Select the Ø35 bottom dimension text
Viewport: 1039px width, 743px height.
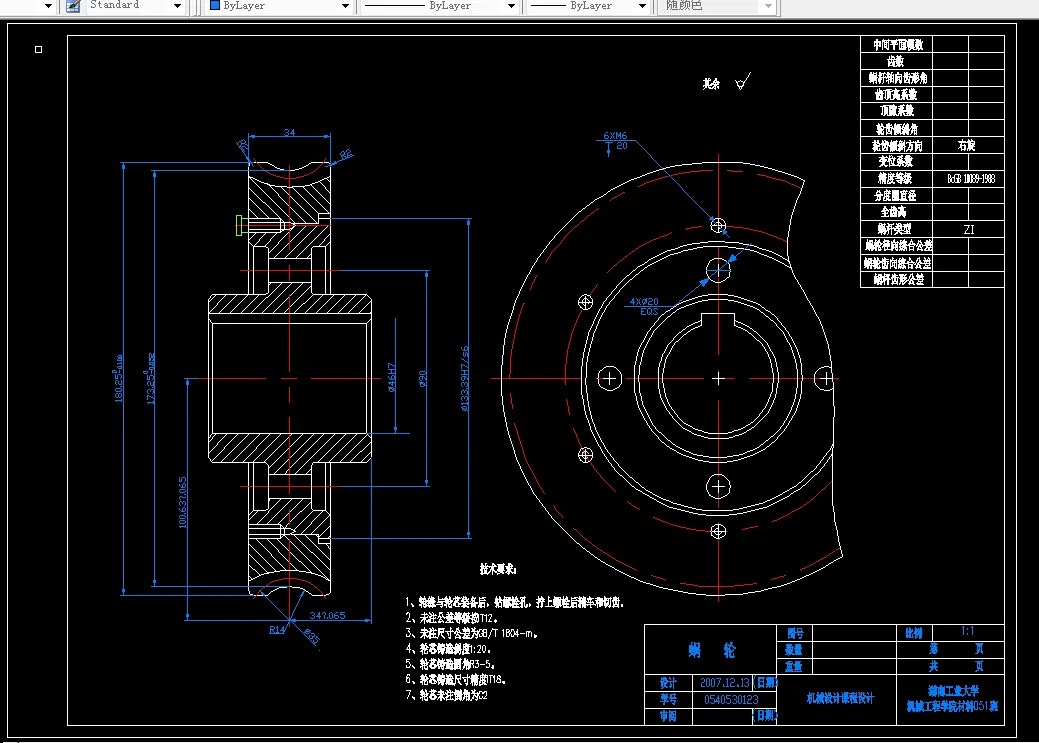click(x=311, y=636)
